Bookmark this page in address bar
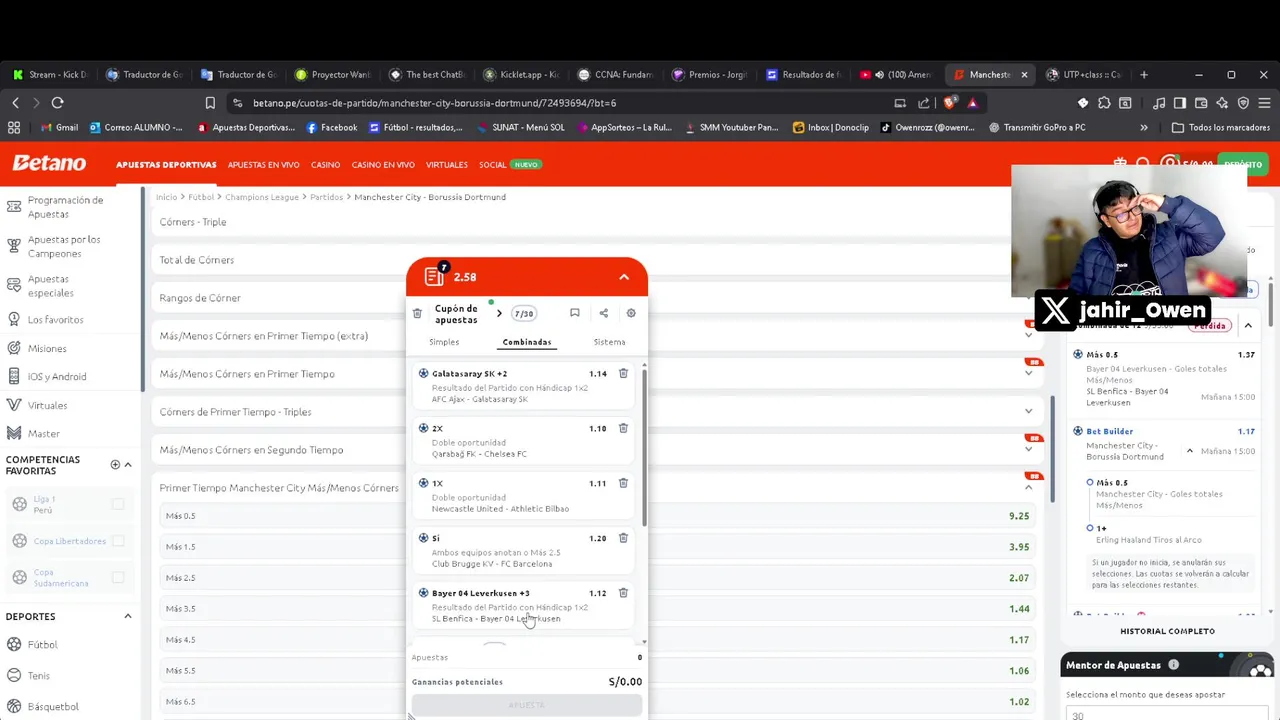 pos(210,103)
